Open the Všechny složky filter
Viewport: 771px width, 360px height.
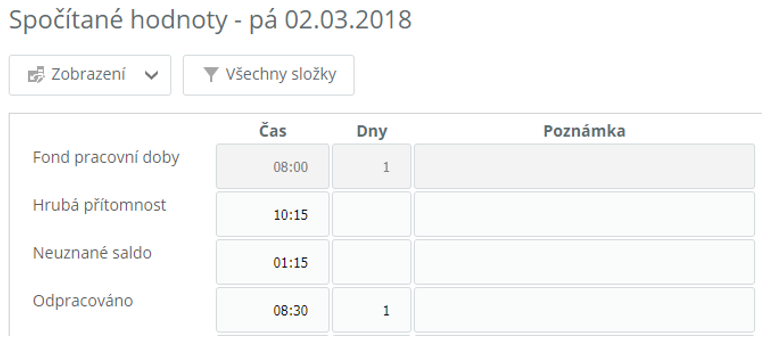[x=268, y=75]
